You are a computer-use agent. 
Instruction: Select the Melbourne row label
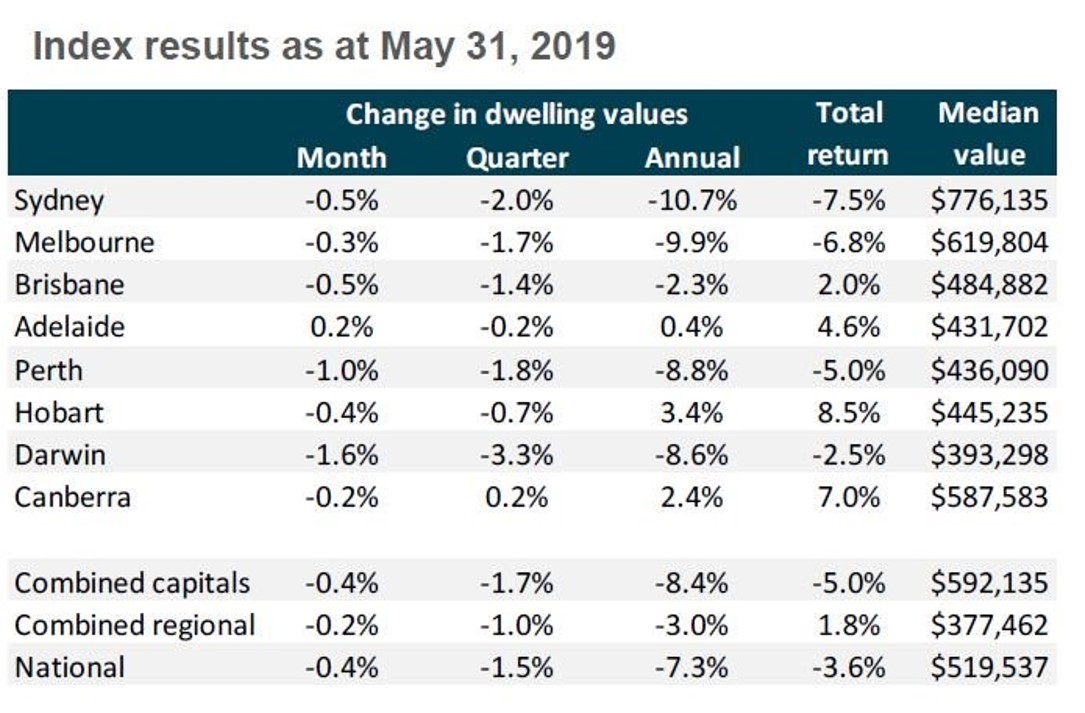84,243
